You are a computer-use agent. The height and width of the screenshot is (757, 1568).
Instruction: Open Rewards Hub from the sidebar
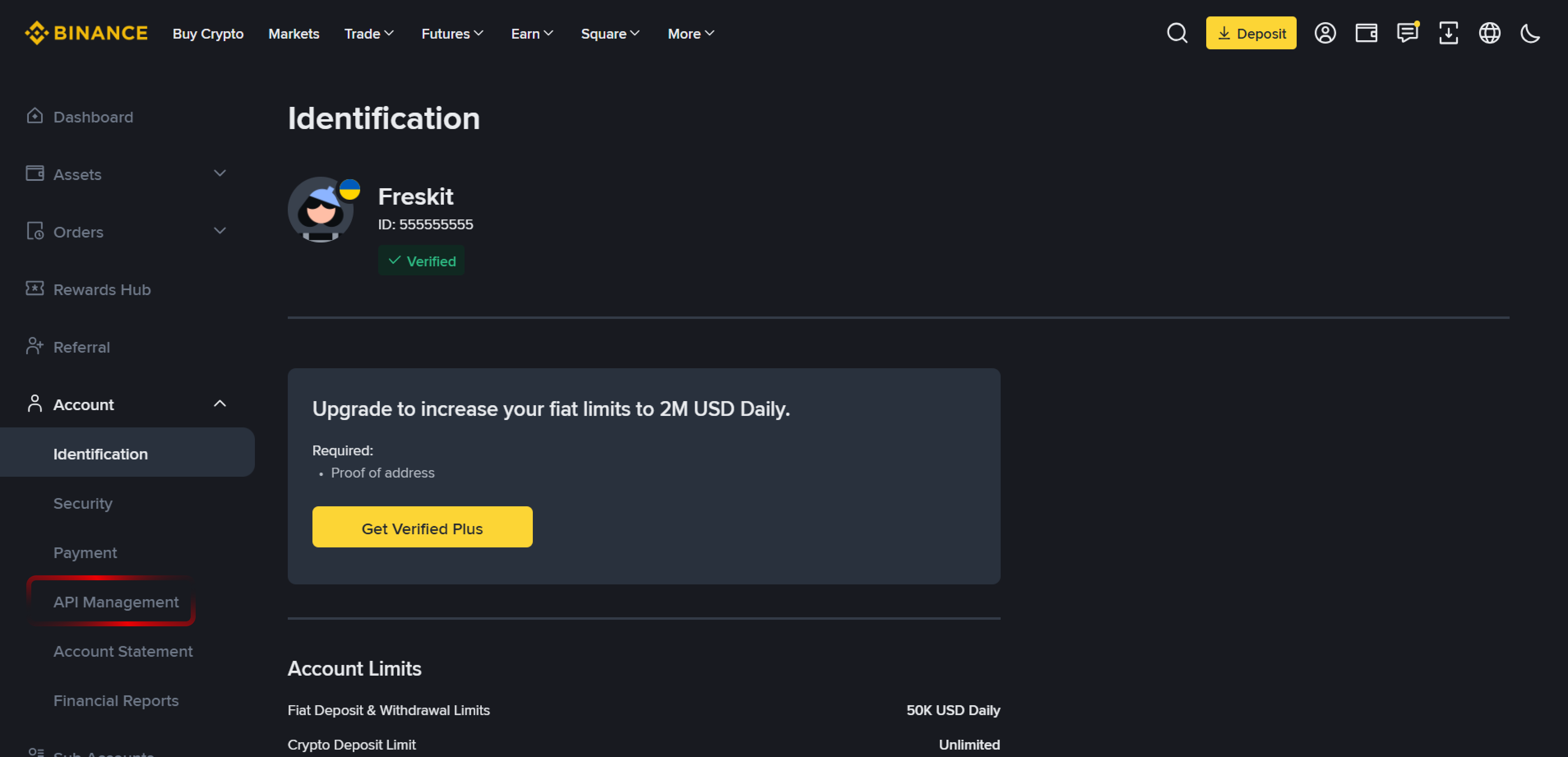(102, 289)
